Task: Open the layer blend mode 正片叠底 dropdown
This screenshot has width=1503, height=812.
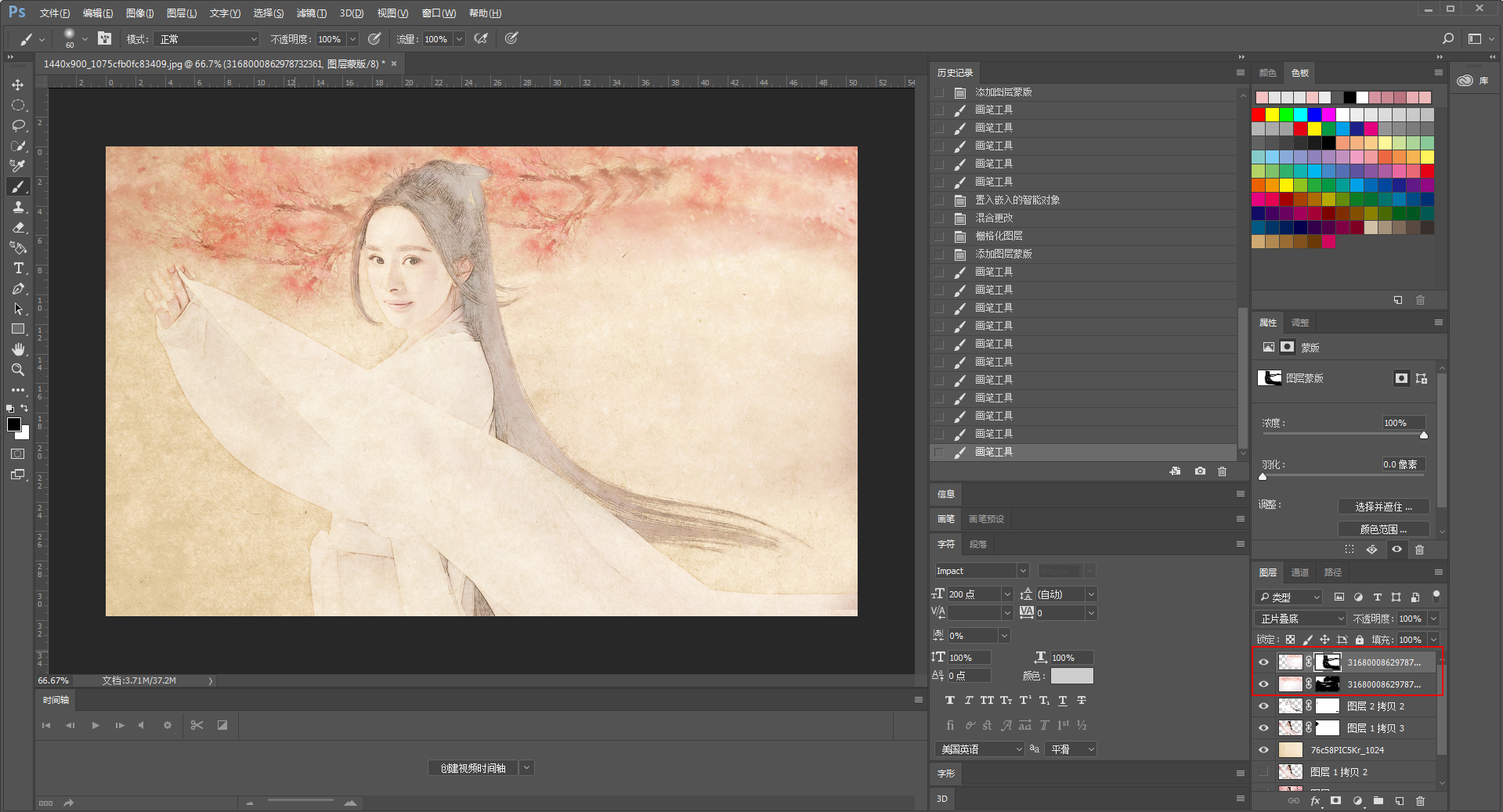Action: (x=1301, y=619)
